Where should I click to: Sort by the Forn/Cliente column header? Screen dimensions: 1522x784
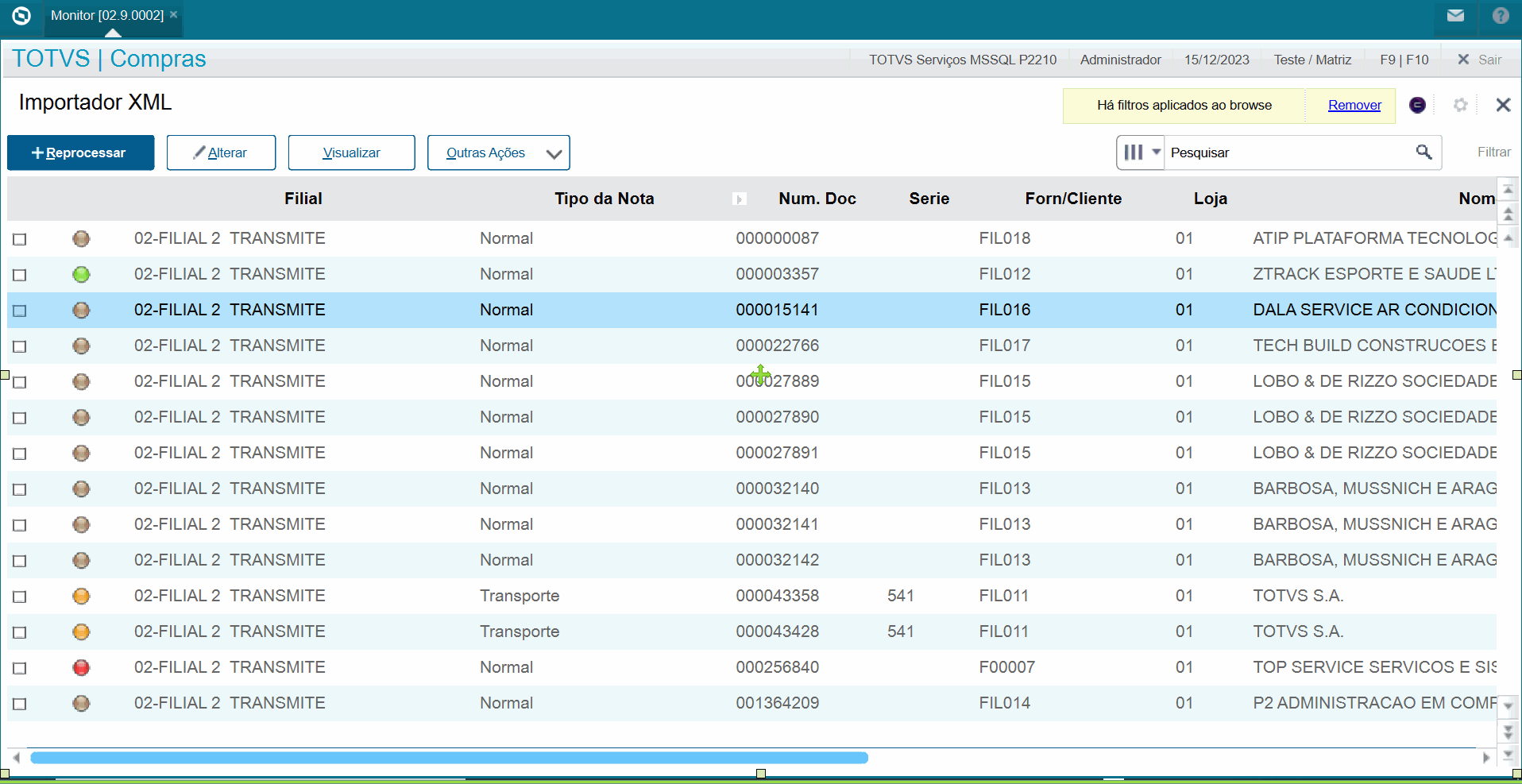tap(1073, 199)
